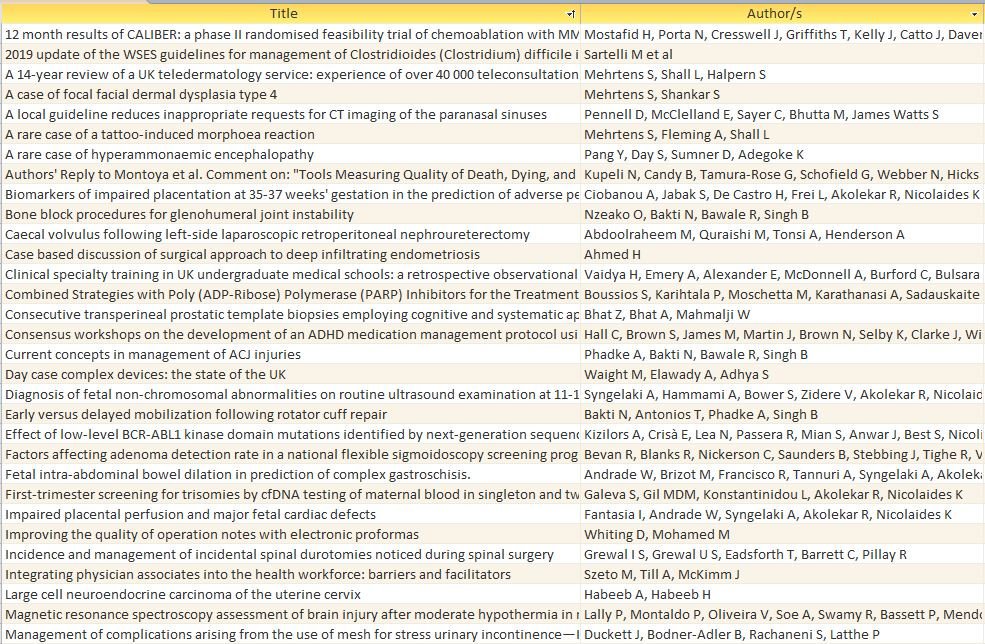Image resolution: width=985 pixels, height=644 pixels.
Task: Click author cell 'Ciobanou A, Jabak S, De Castro H'
Action: [783, 195]
